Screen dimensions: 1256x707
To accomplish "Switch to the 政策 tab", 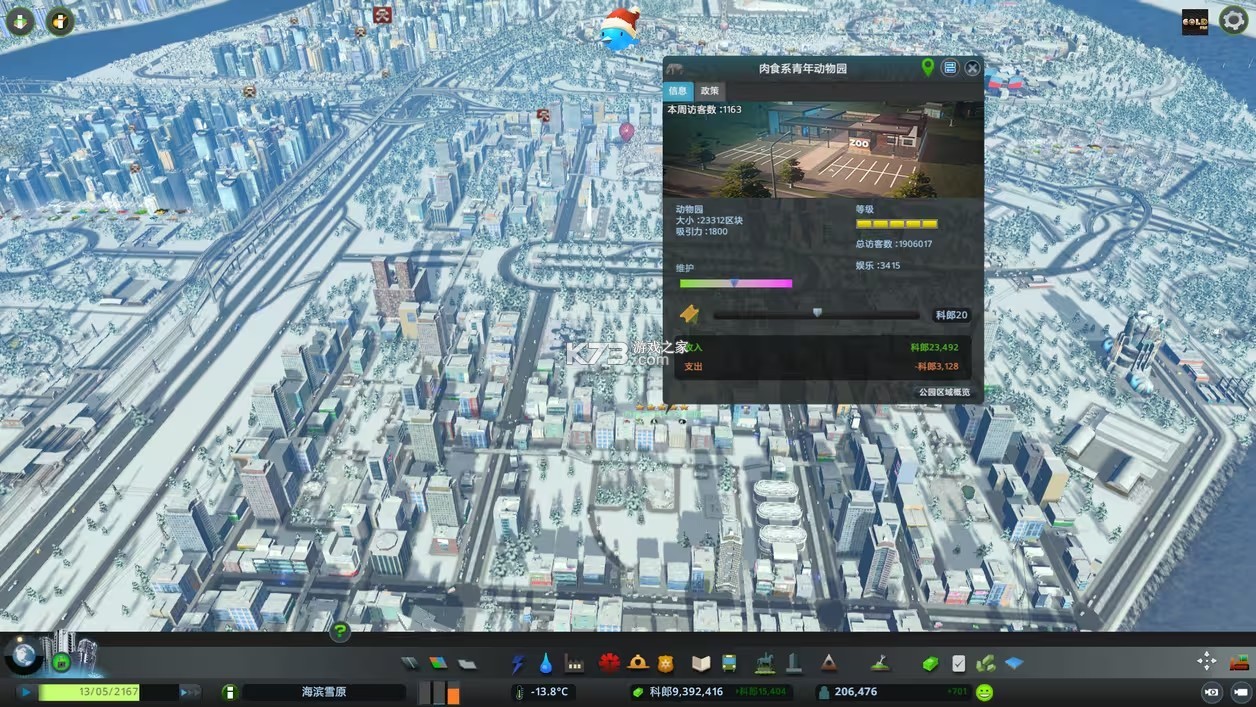I will tap(709, 90).
